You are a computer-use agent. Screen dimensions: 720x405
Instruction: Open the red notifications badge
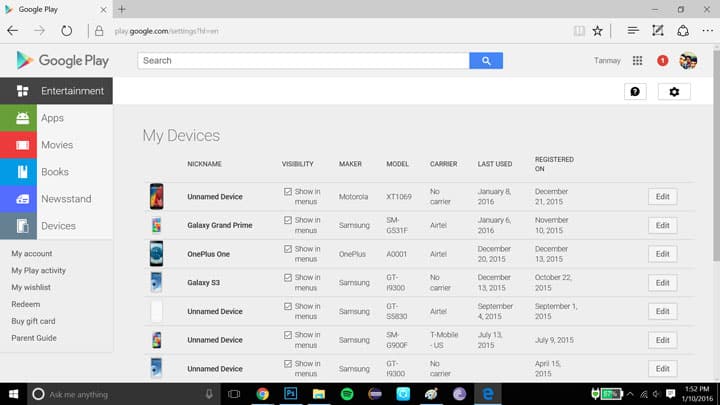pos(662,61)
